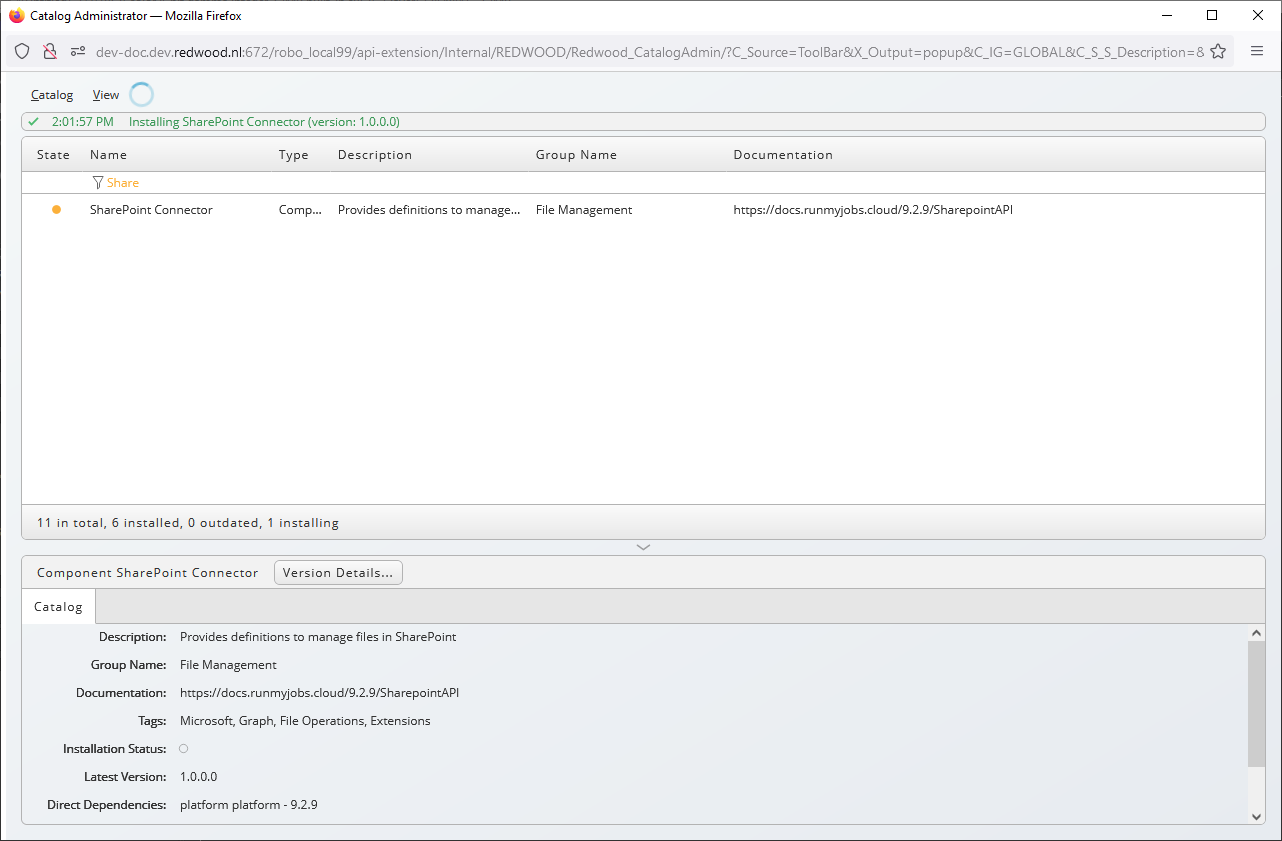Sort by the Name column header
The width and height of the screenshot is (1282, 841).
click(108, 155)
